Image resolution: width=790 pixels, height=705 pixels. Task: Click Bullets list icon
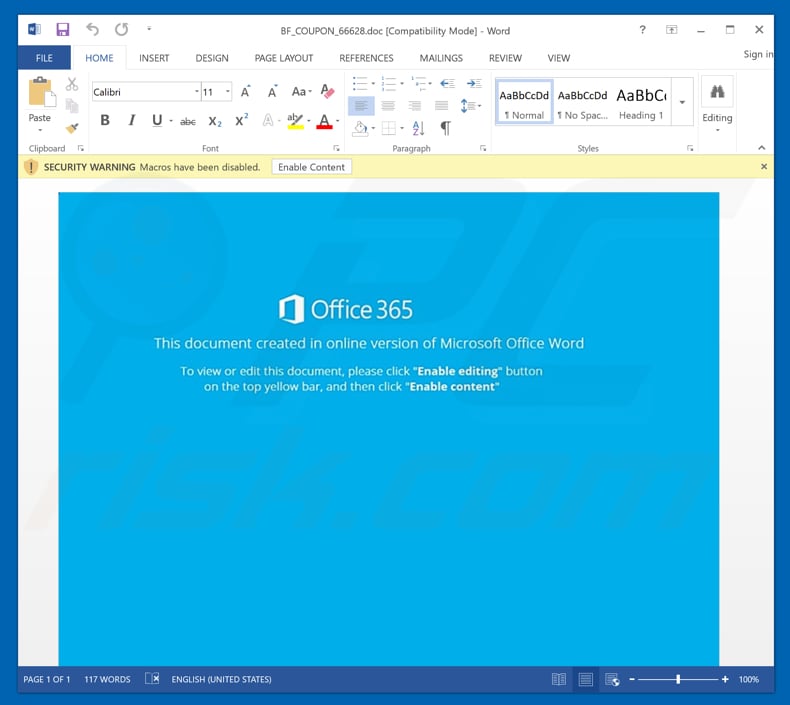[x=360, y=83]
